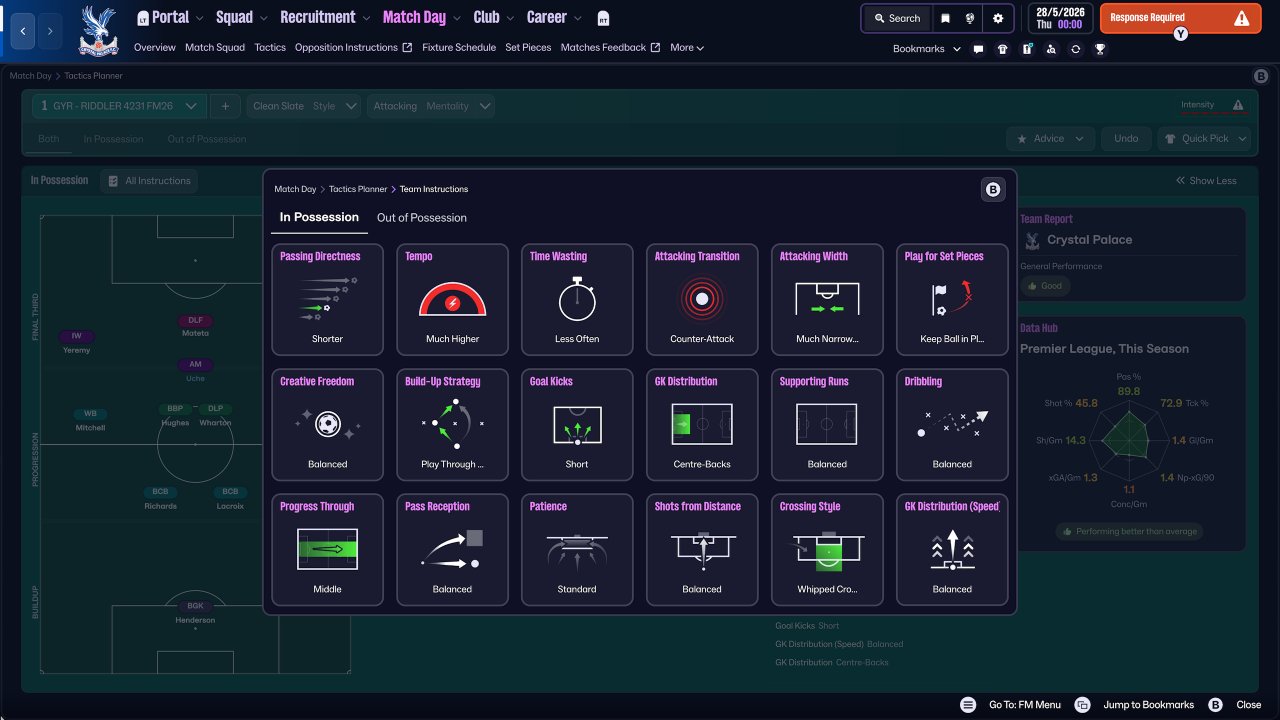Open the Crossing Style card

point(827,549)
